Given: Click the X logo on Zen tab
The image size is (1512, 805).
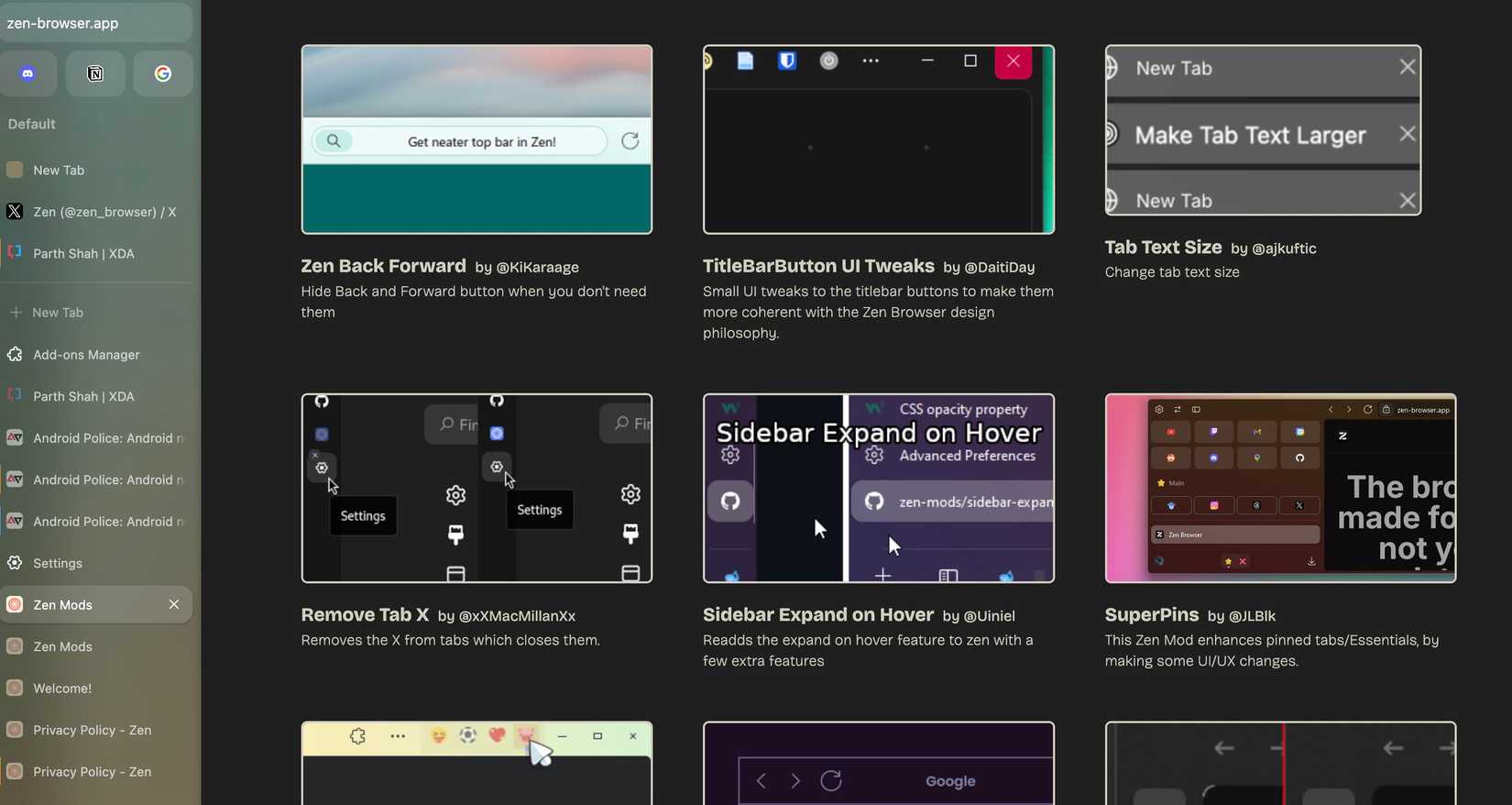Looking at the screenshot, I should tap(15, 212).
